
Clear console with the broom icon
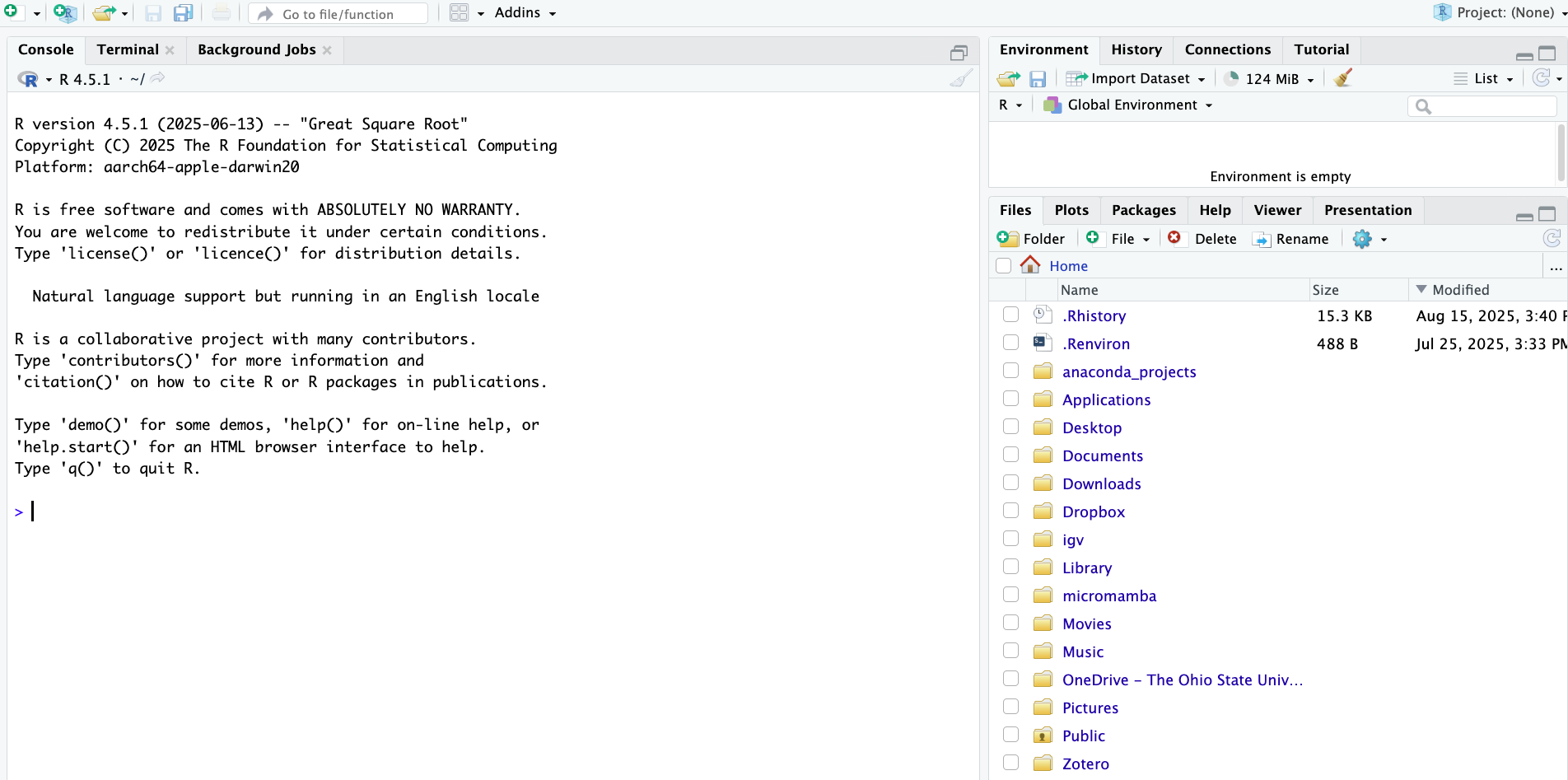point(960,79)
